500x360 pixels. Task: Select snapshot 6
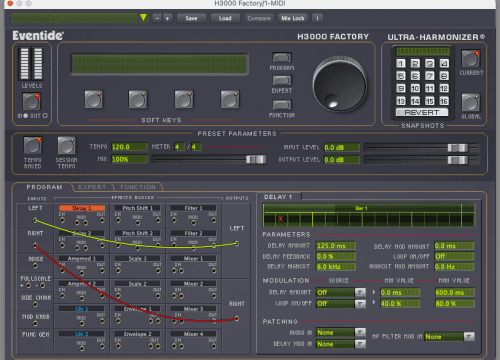415,76
